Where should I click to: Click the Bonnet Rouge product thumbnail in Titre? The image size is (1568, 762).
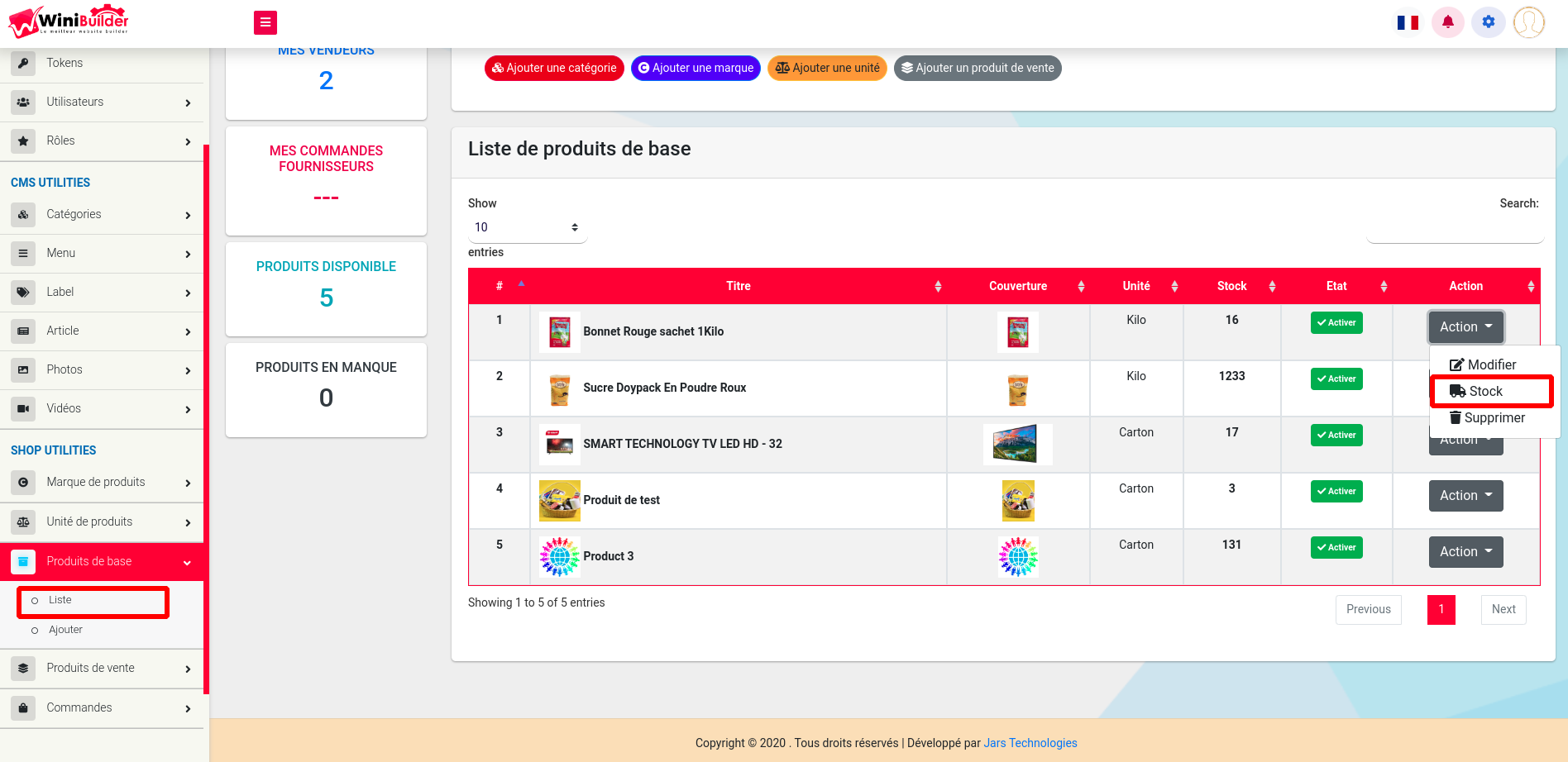(560, 332)
